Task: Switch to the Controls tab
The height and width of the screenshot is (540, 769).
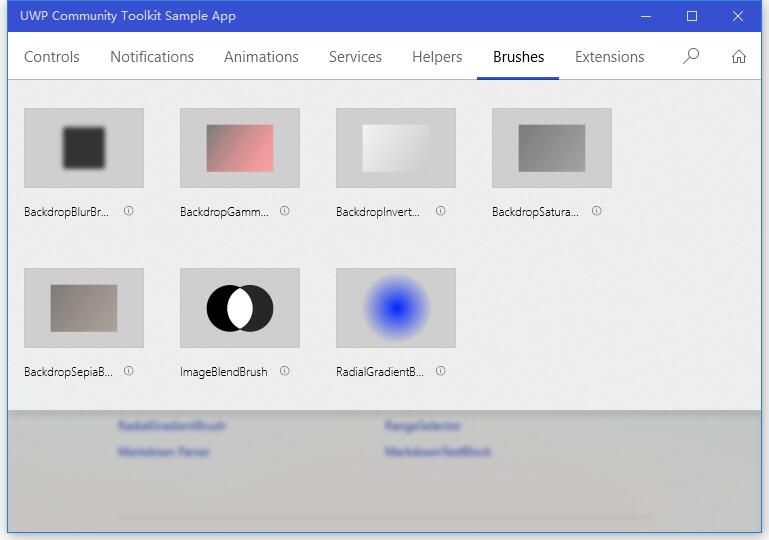Action: click(52, 57)
